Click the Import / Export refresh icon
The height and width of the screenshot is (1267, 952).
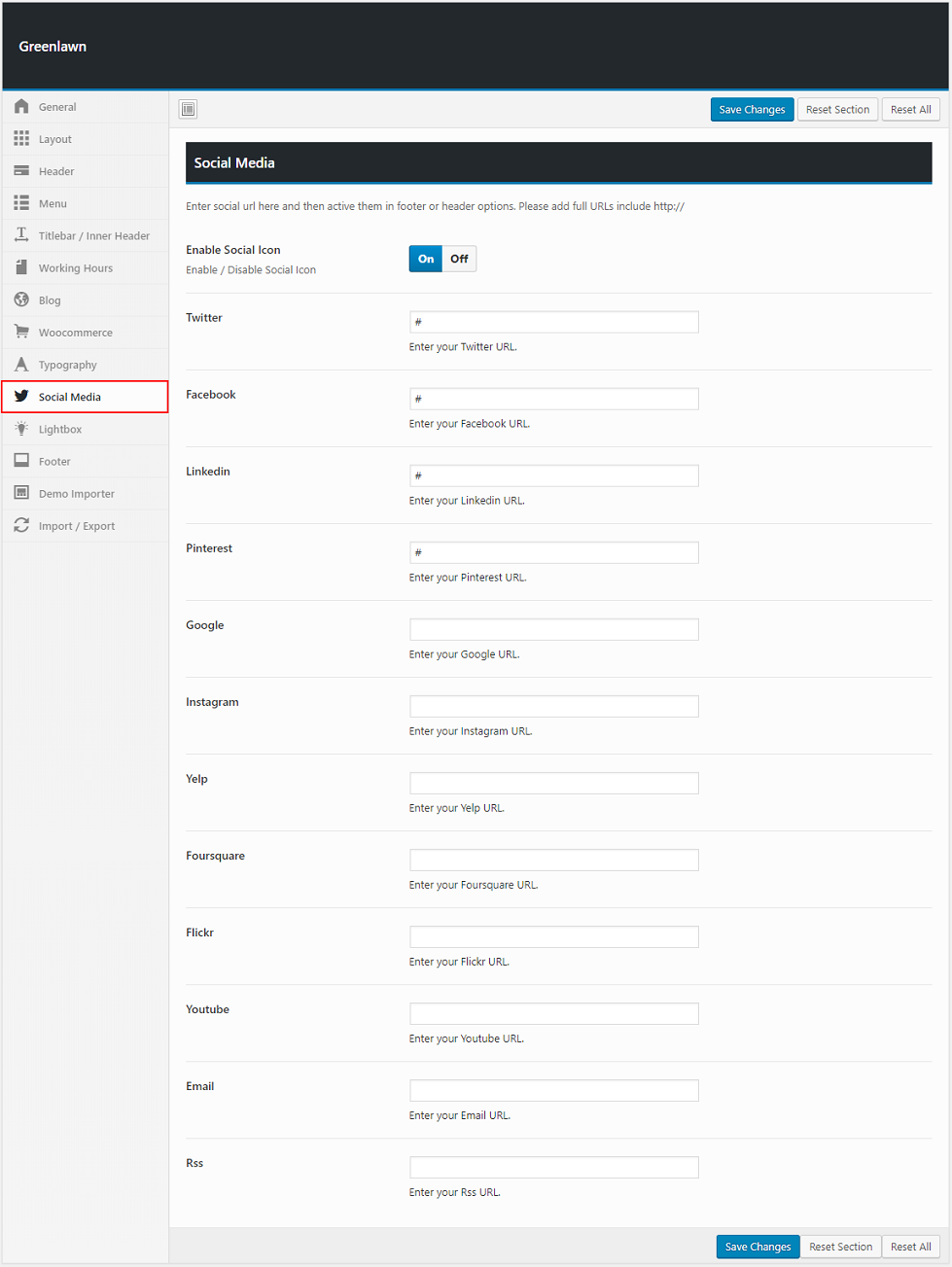(21, 526)
